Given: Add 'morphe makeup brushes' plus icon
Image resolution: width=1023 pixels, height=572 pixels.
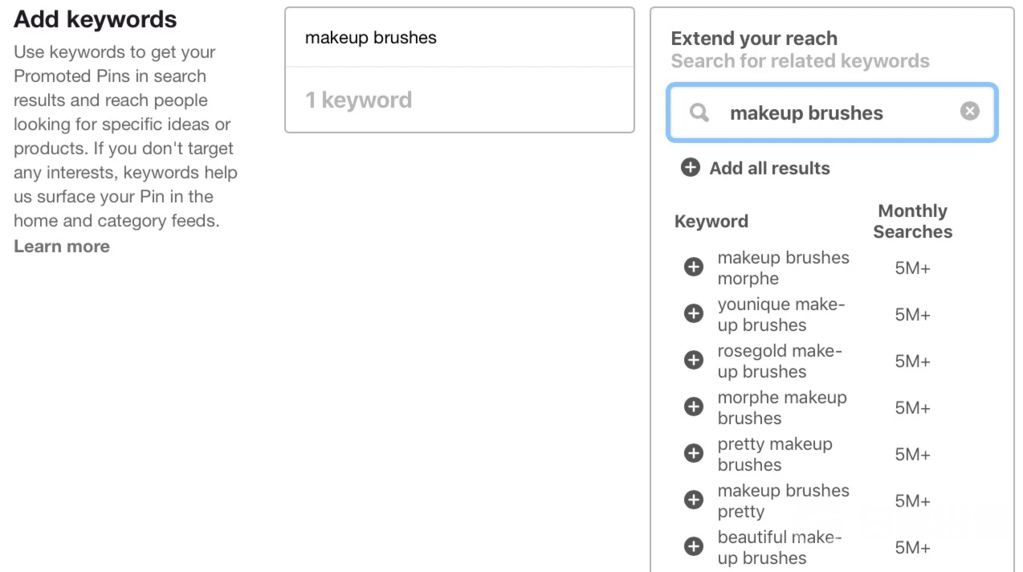Looking at the screenshot, I should point(693,407).
